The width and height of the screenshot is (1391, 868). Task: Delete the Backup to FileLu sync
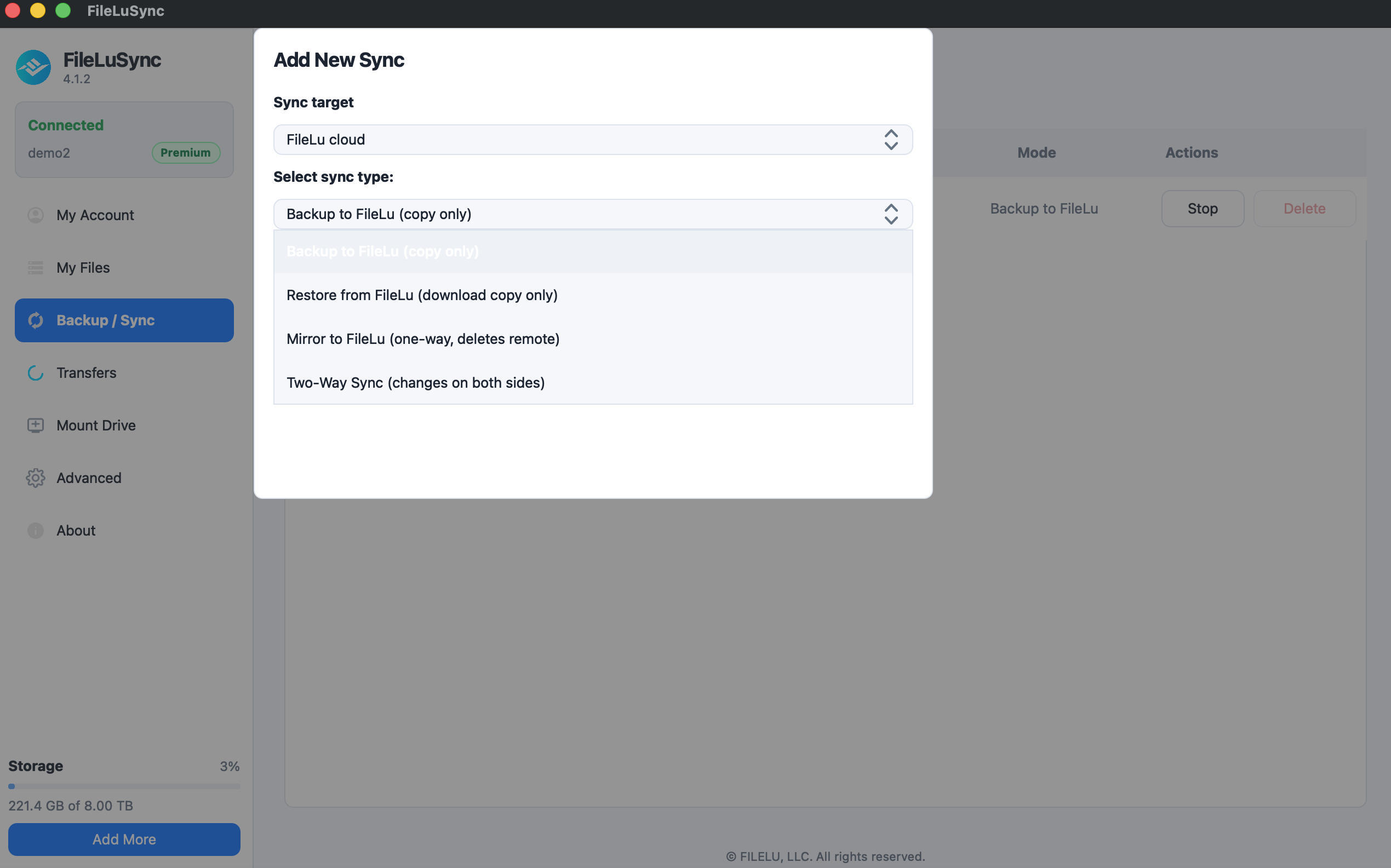[1304, 209]
